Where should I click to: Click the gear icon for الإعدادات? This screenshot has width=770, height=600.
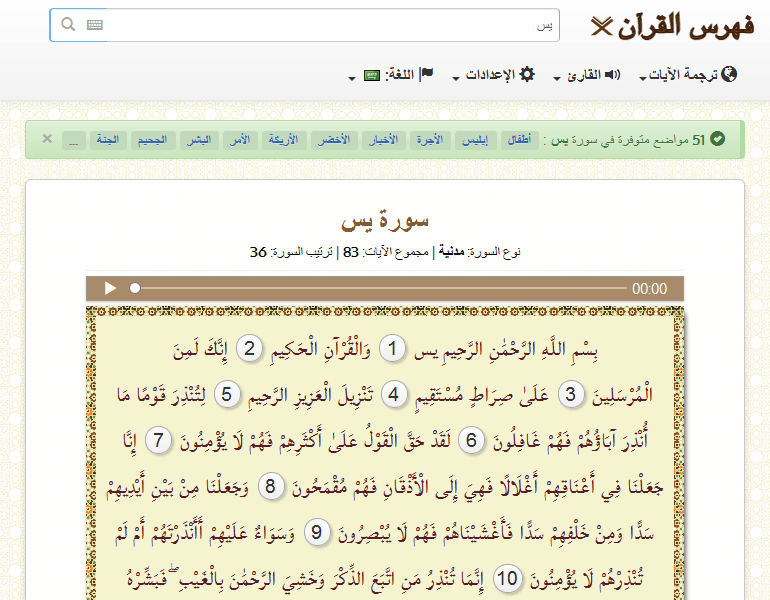[527, 74]
